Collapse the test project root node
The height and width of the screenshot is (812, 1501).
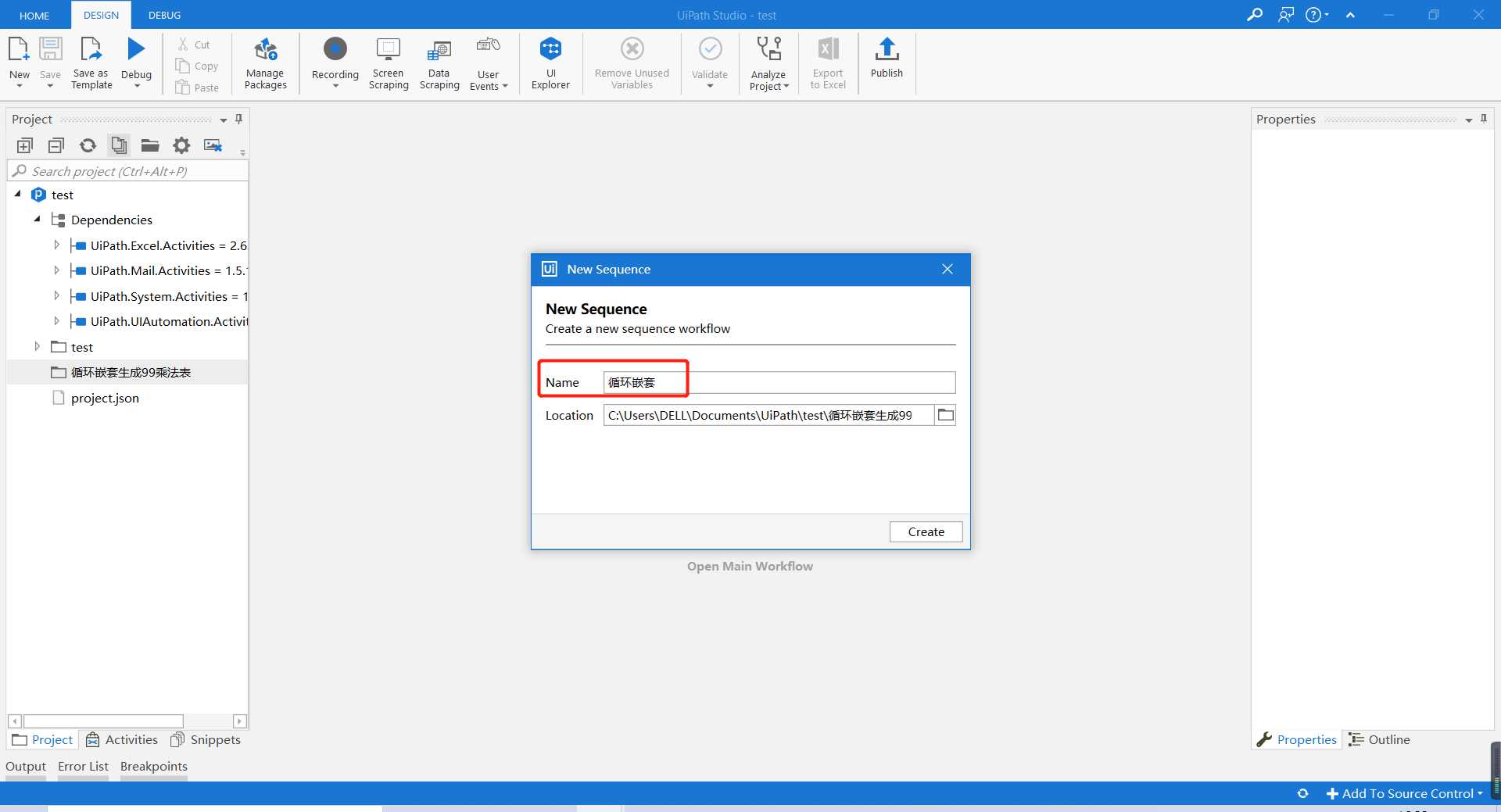click(x=18, y=194)
